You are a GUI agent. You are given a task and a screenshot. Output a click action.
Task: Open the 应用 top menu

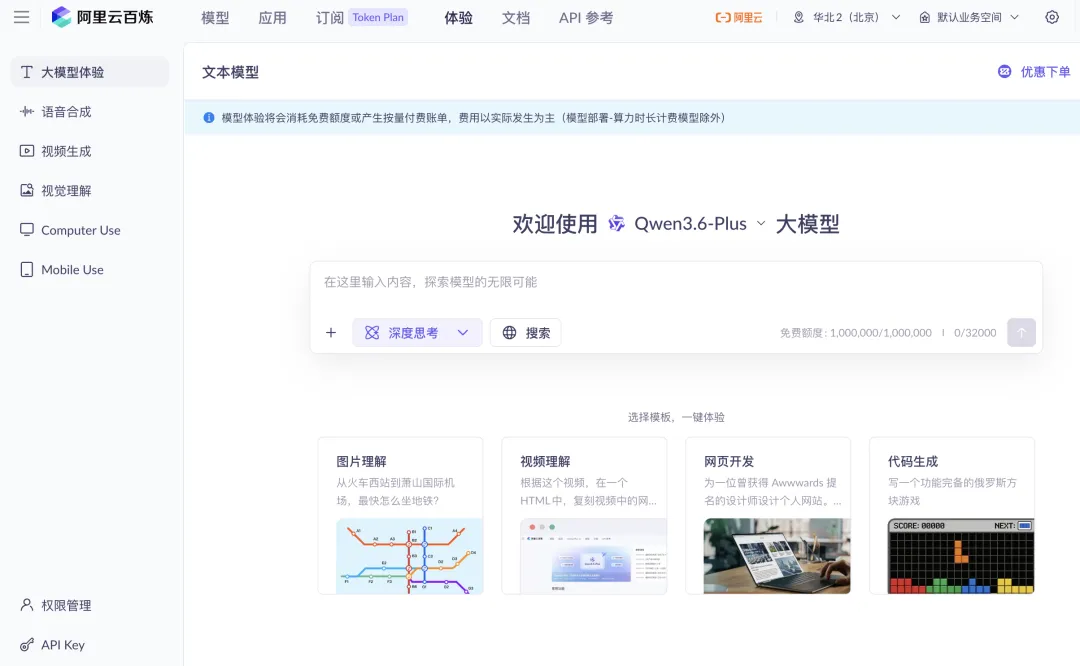tap(272, 18)
